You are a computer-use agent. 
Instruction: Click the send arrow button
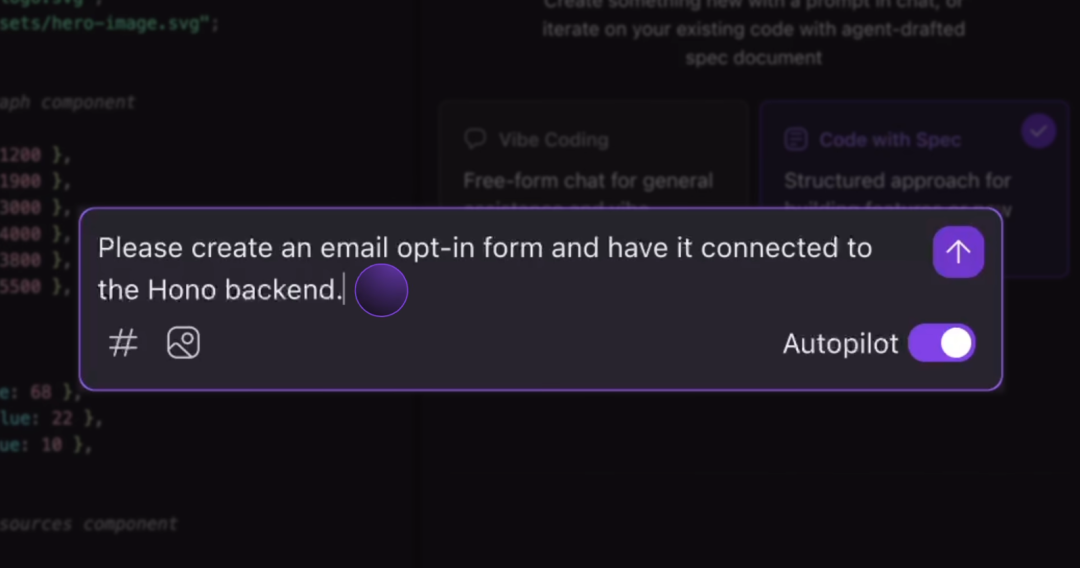tap(958, 252)
